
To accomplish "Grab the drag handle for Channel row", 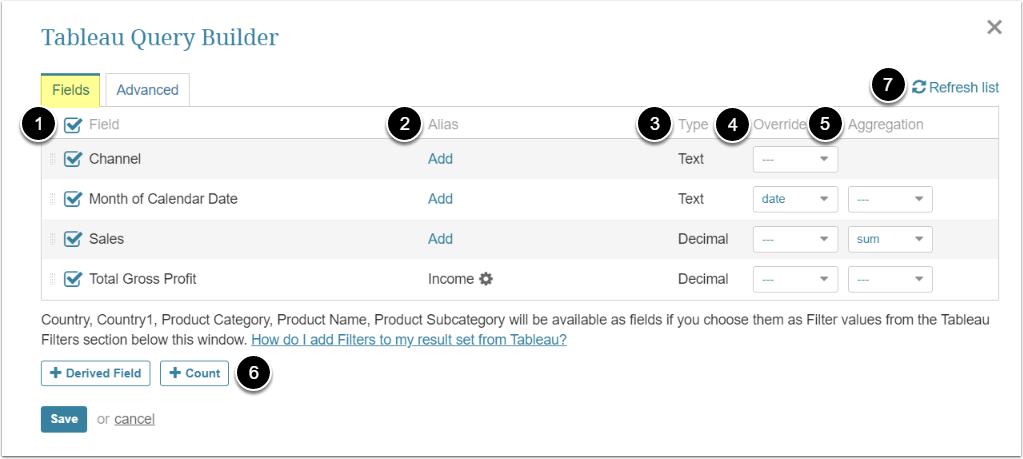I will point(53,159).
